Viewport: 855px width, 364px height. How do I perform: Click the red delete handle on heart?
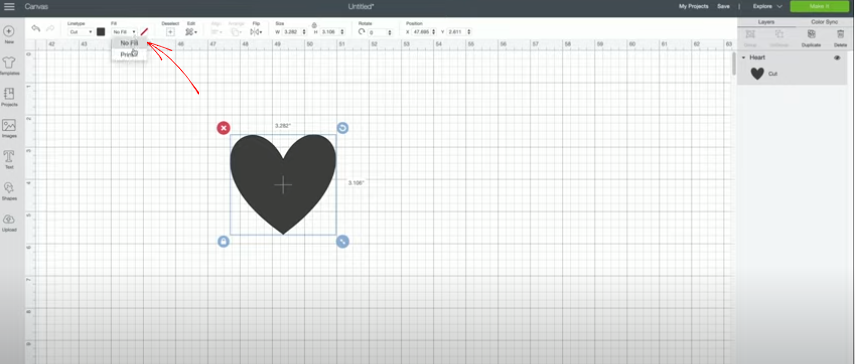[223, 128]
